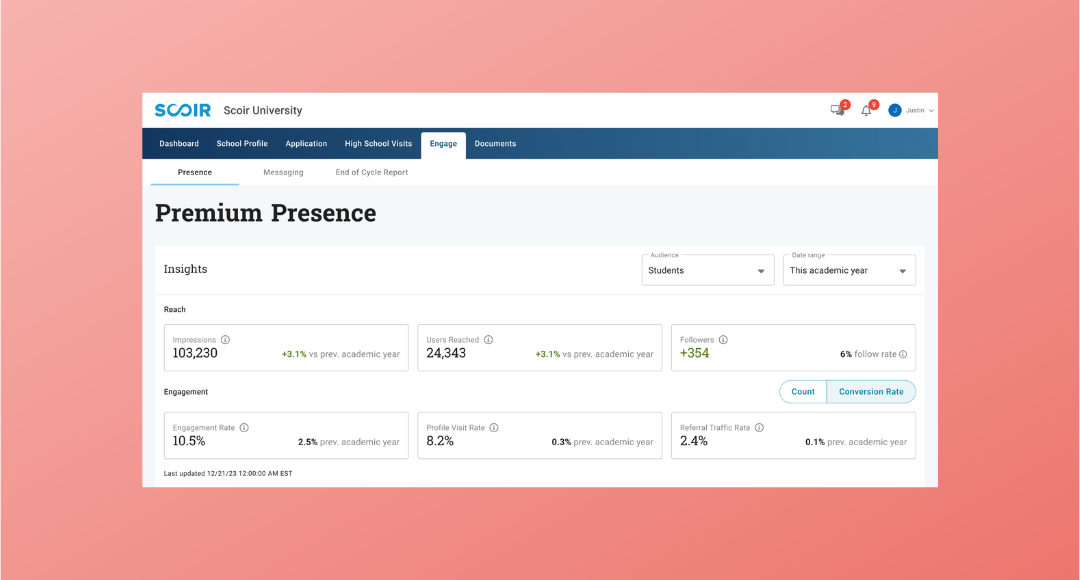Switch metrics view to Count

pyautogui.click(x=805, y=391)
